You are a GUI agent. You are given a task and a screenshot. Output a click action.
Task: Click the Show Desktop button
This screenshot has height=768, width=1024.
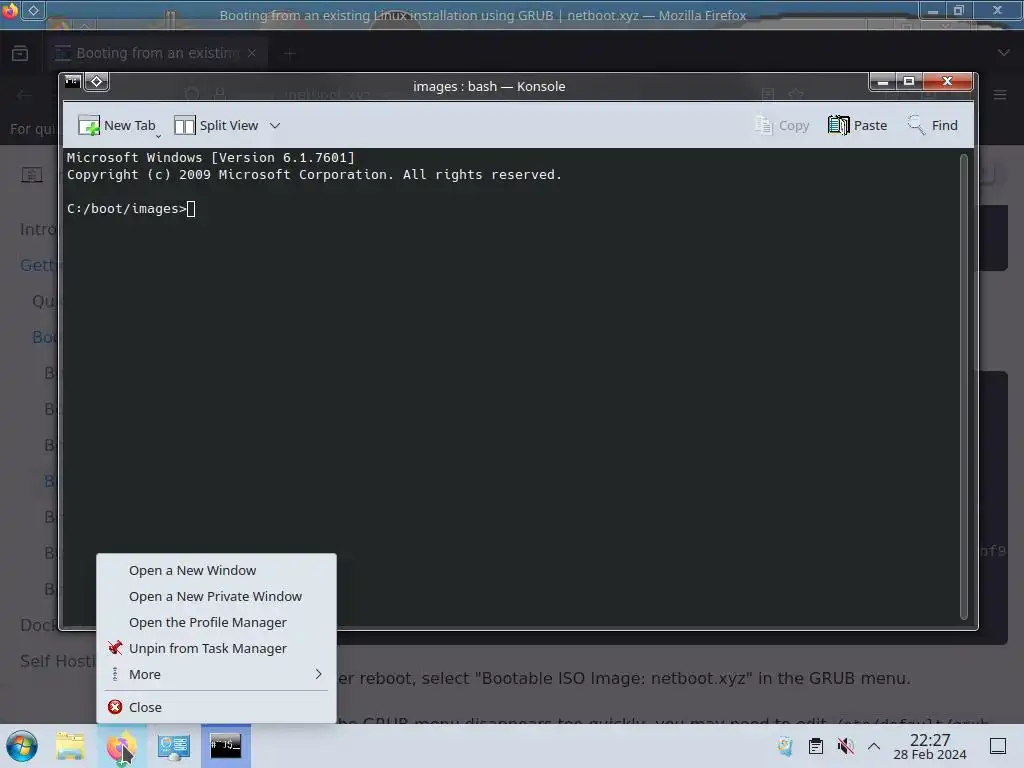(x=998, y=746)
